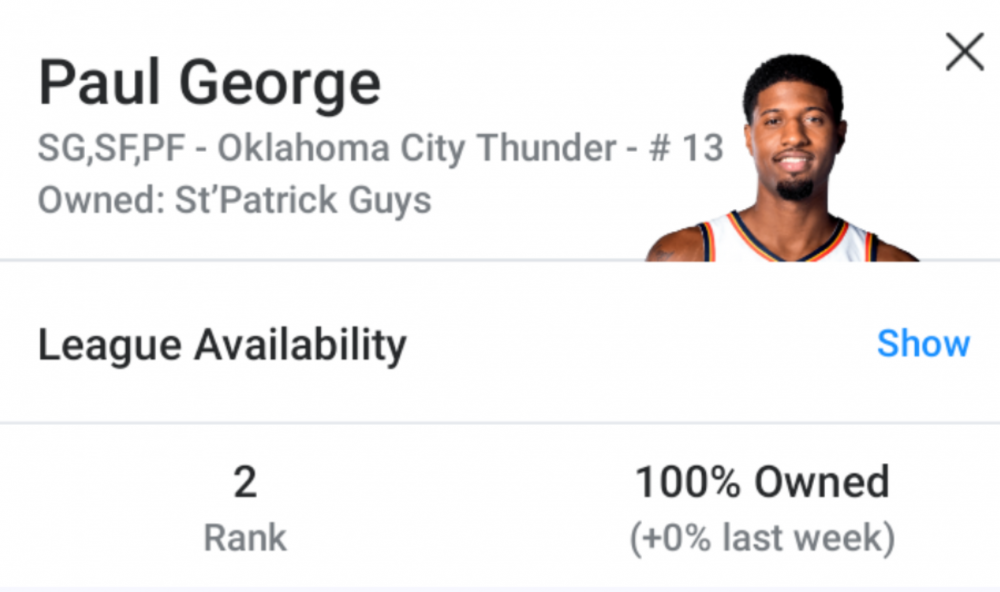Open the St'Patrick Guys owner team
Screen dimensions: 1000x592
coord(303,200)
